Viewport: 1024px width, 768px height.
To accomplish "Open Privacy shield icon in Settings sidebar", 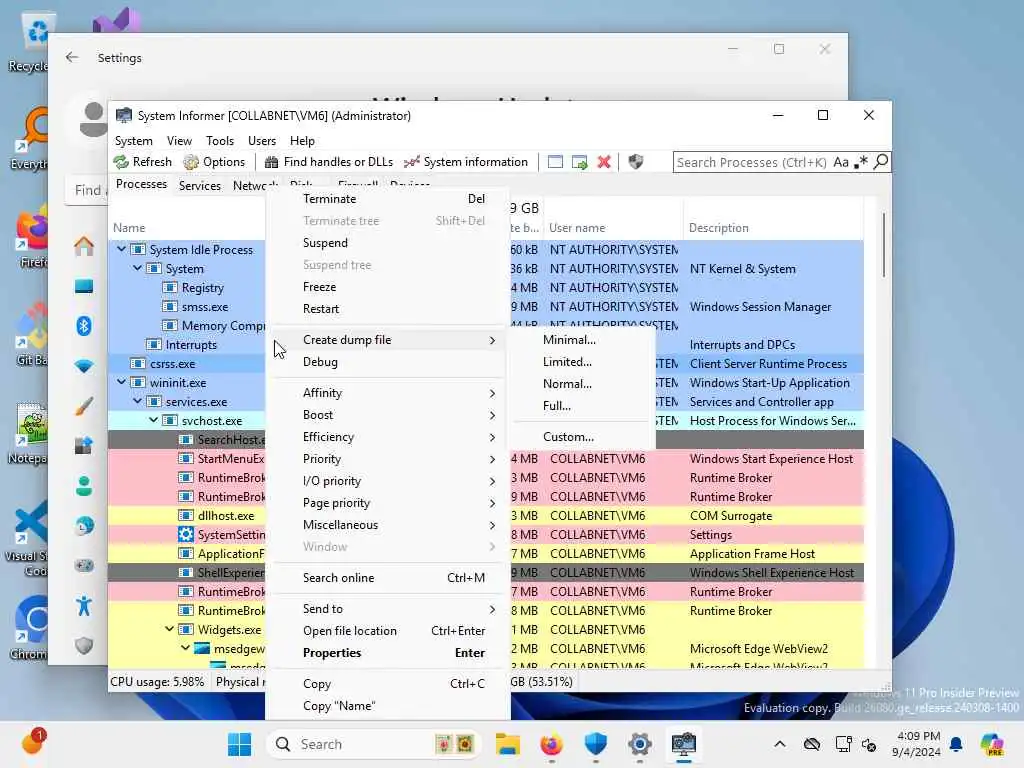I will point(84,646).
